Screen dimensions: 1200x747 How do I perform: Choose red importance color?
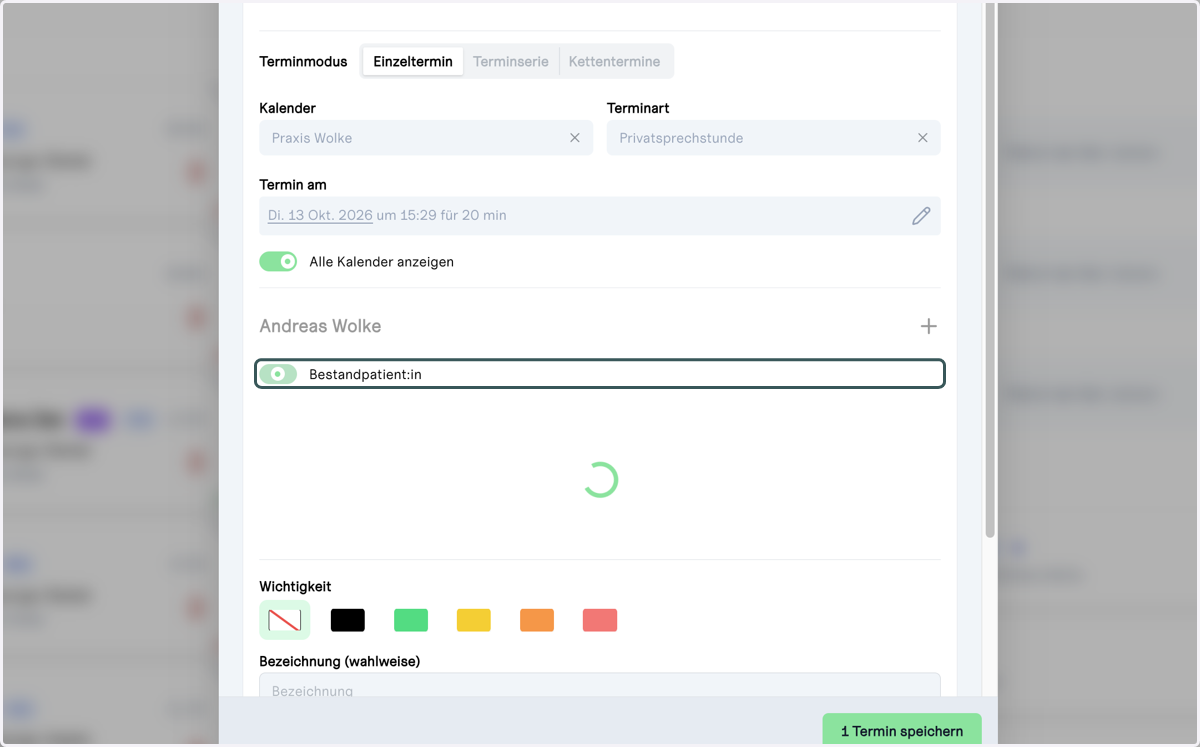point(600,620)
